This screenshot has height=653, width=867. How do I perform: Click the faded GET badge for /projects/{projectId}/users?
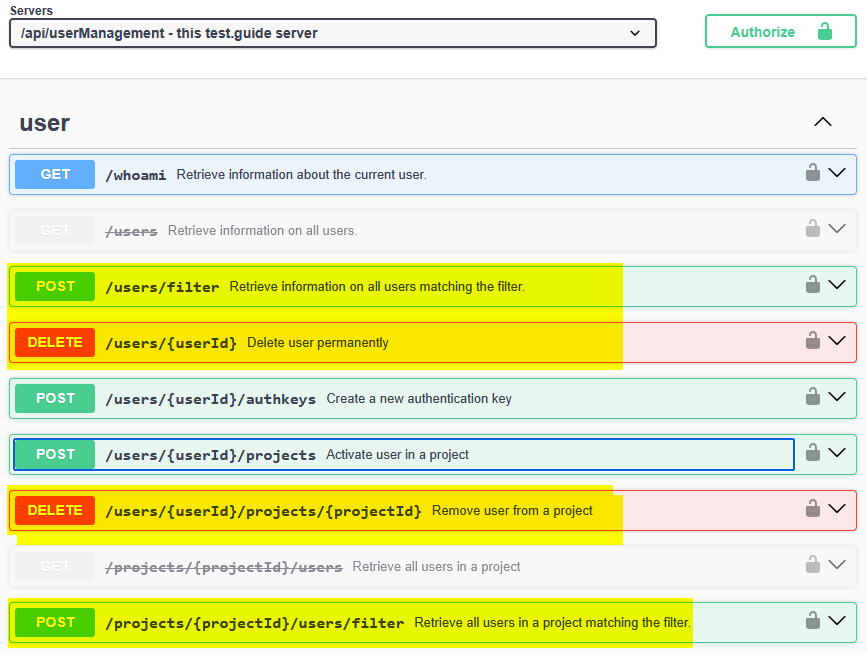[x=55, y=566]
